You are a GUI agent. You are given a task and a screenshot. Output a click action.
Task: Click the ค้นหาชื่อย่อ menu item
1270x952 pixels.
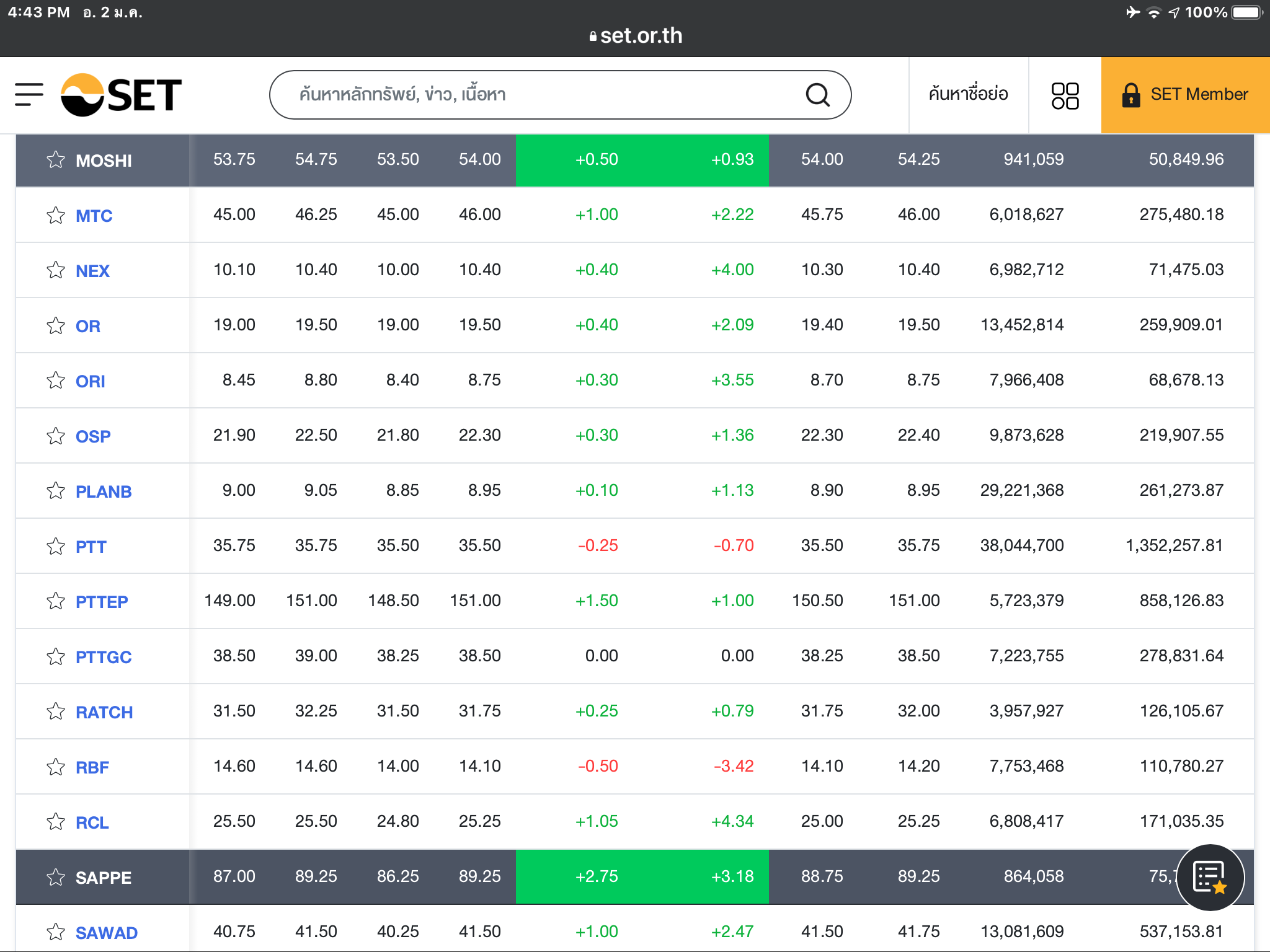968,95
